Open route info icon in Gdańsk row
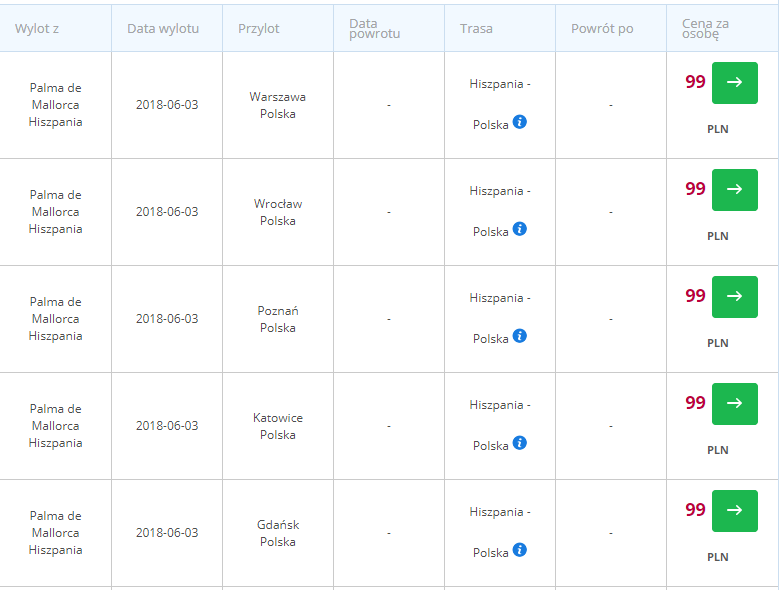The image size is (782, 590). click(519, 550)
